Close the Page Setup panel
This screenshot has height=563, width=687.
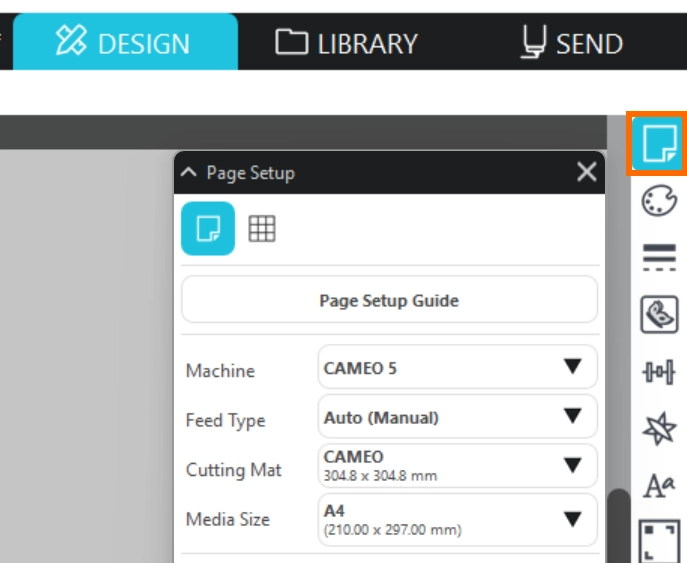pyautogui.click(x=587, y=173)
